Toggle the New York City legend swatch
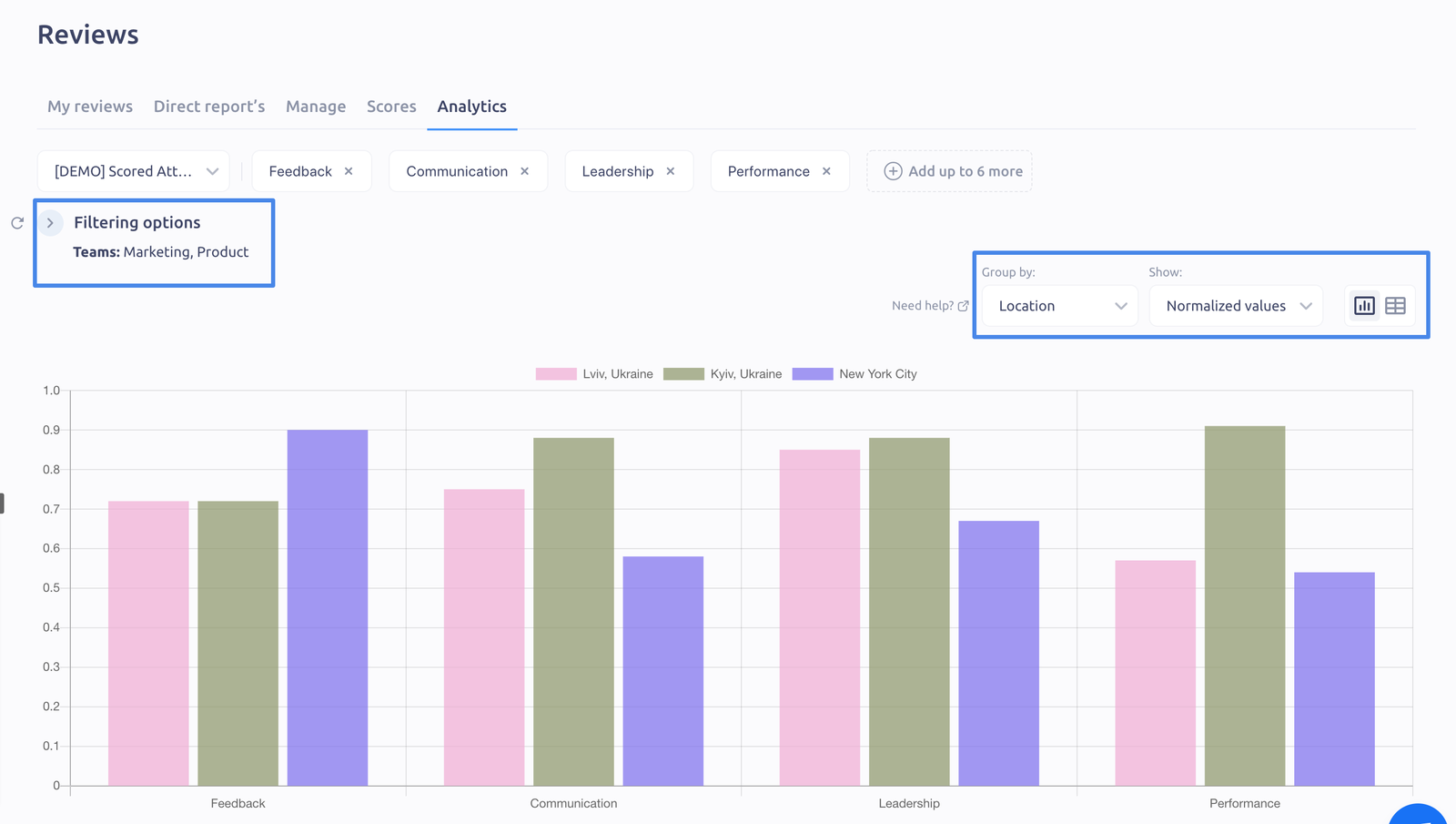Screen dimensions: 1456x824 (813, 374)
